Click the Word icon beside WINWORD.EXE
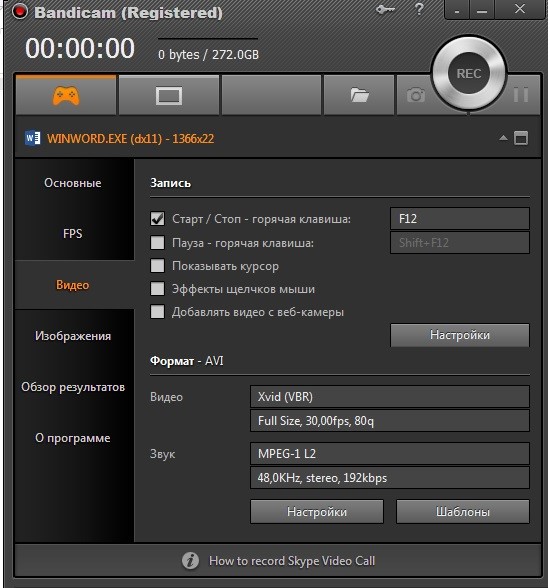 pyautogui.click(x=33, y=138)
